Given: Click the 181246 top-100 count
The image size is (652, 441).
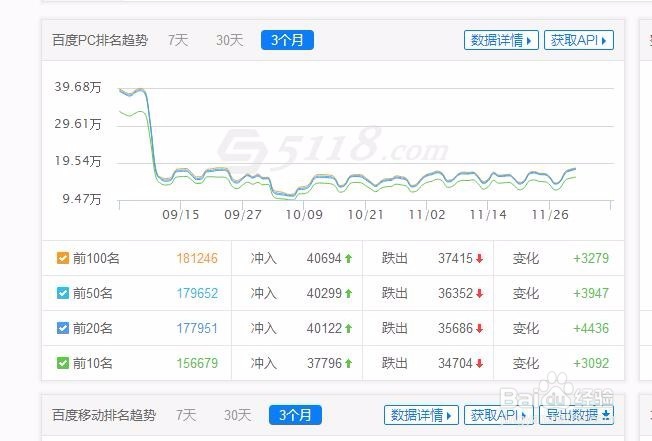Looking at the screenshot, I should [197, 258].
